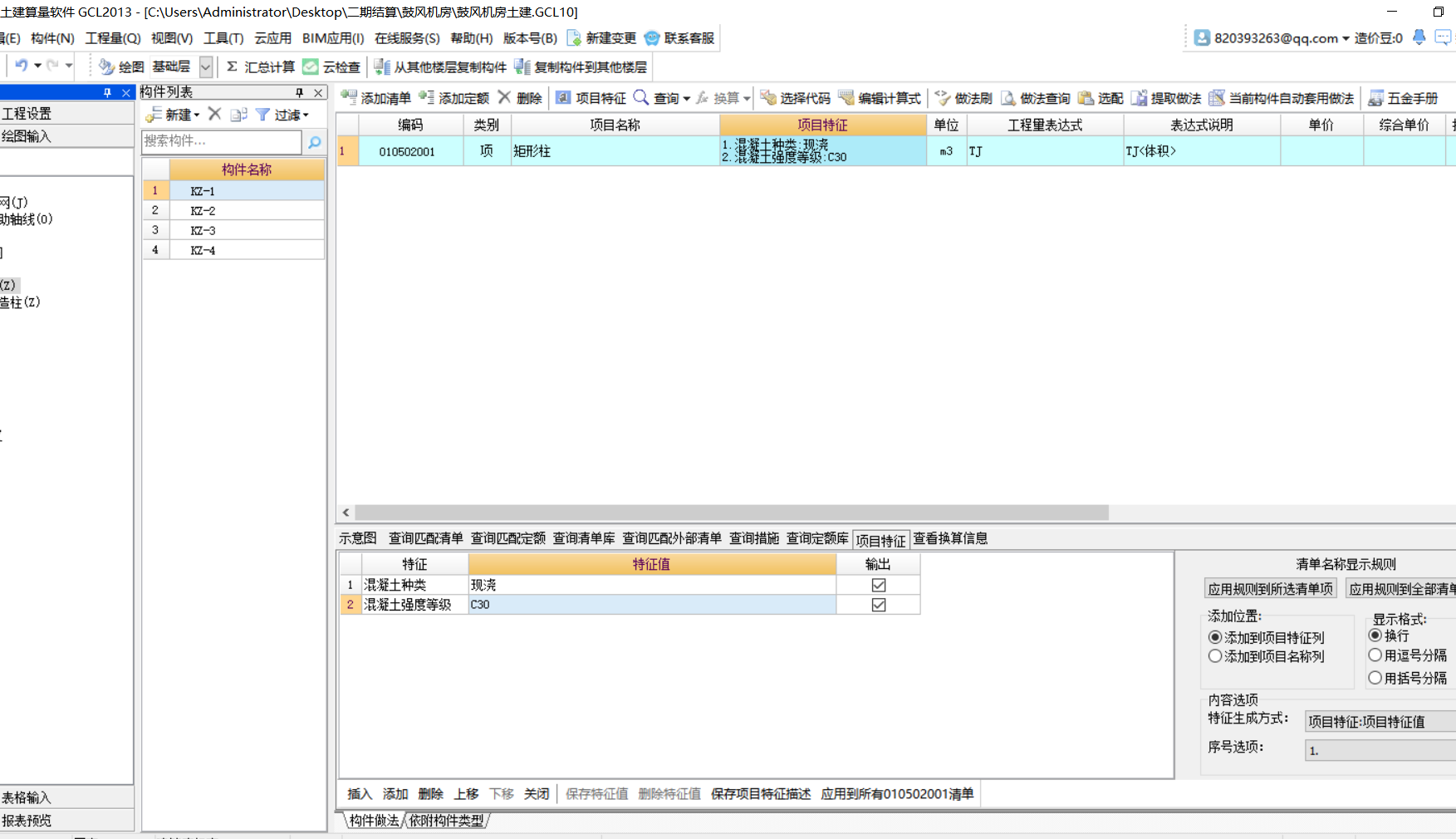Click 复制构件到其他楼层 icon
The height and width of the screenshot is (839, 1456).
522,66
